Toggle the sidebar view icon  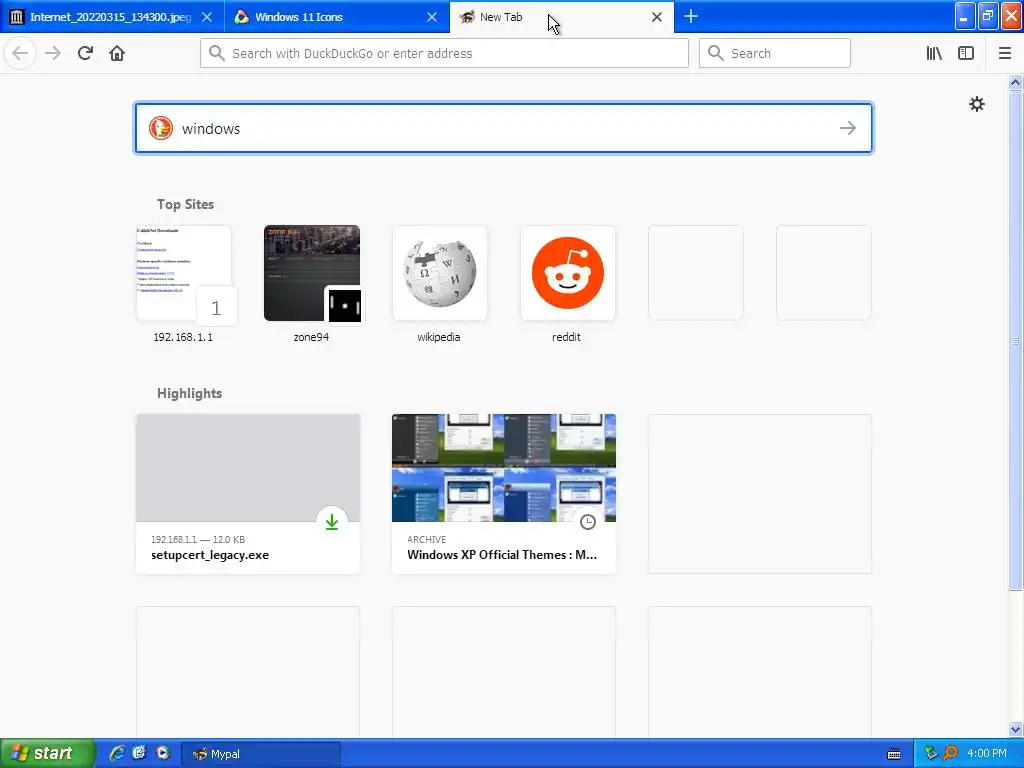click(x=966, y=53)
